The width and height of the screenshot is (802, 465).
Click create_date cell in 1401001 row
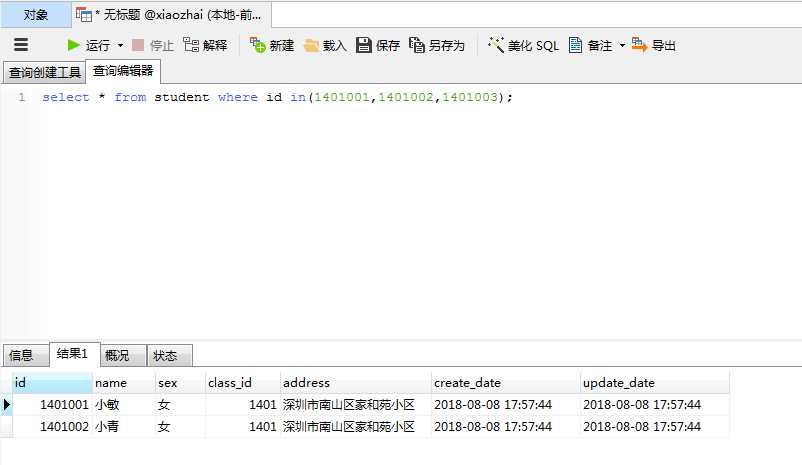pos(505,405)
